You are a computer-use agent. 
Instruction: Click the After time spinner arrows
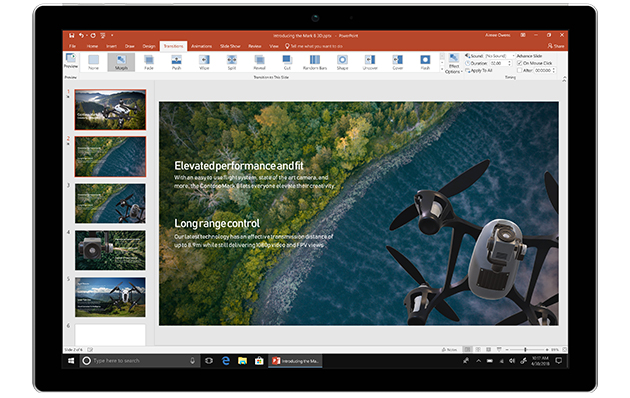(x=554, y=70)
